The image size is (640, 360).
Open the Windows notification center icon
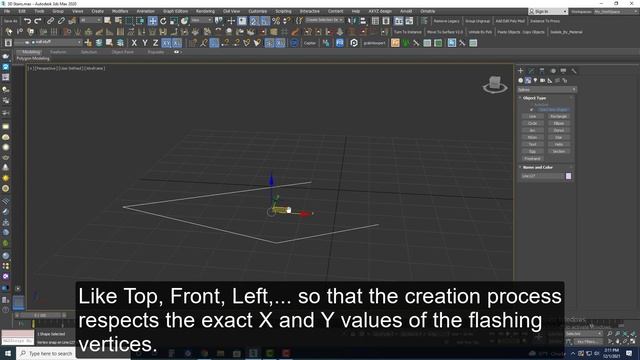click(629, 353)
